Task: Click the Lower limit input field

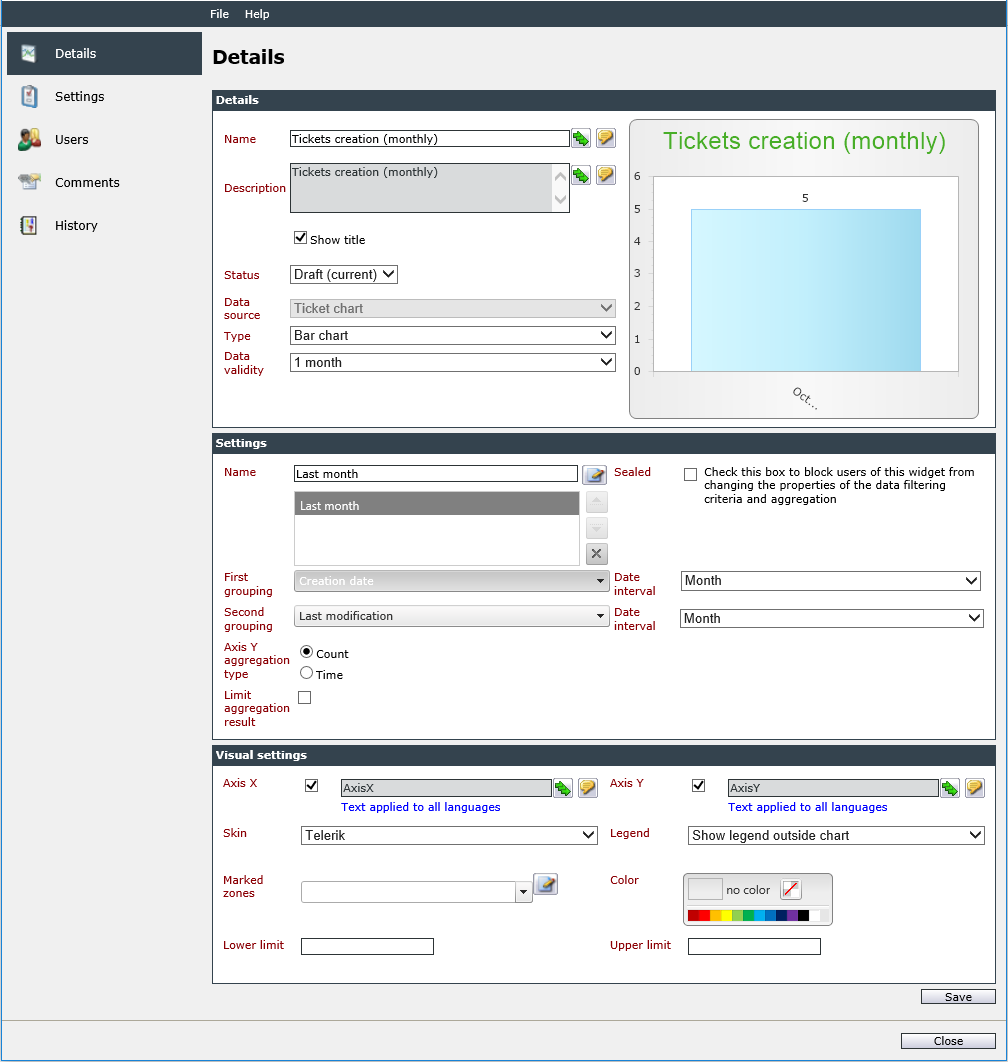Action: pos(367,946)
